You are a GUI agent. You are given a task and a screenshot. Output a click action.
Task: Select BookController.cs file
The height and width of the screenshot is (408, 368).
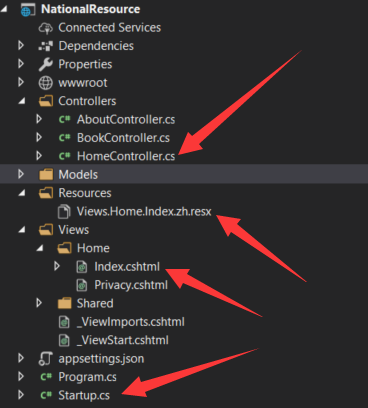click(x=123, y=138)
